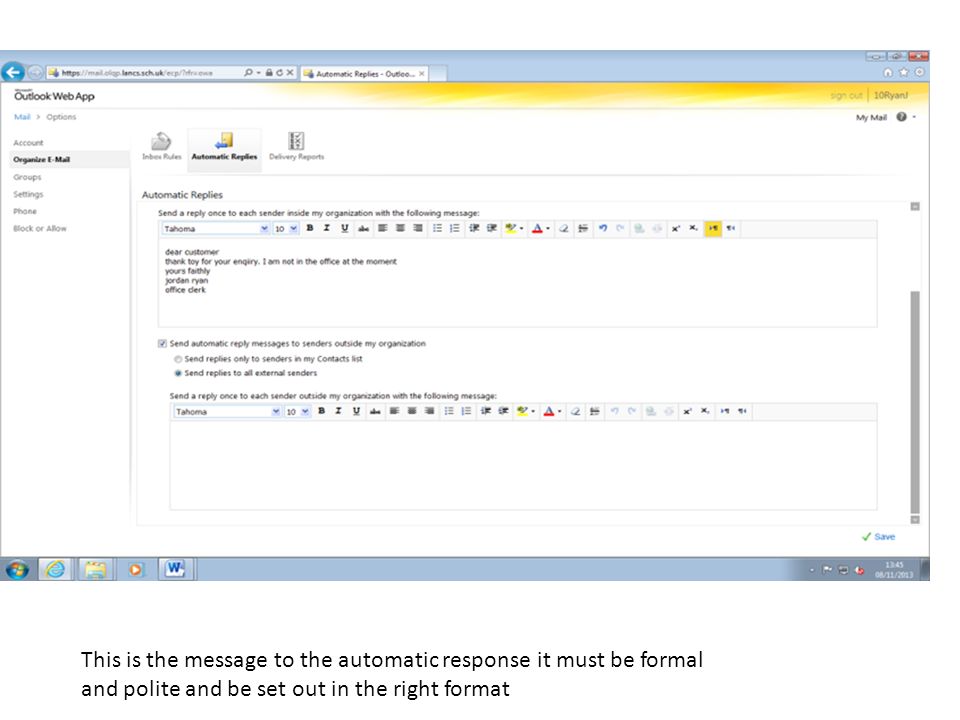Click inside the inside-organization message text area
The height and width of the screenshot is (720, 960).
tap(517, 282)
